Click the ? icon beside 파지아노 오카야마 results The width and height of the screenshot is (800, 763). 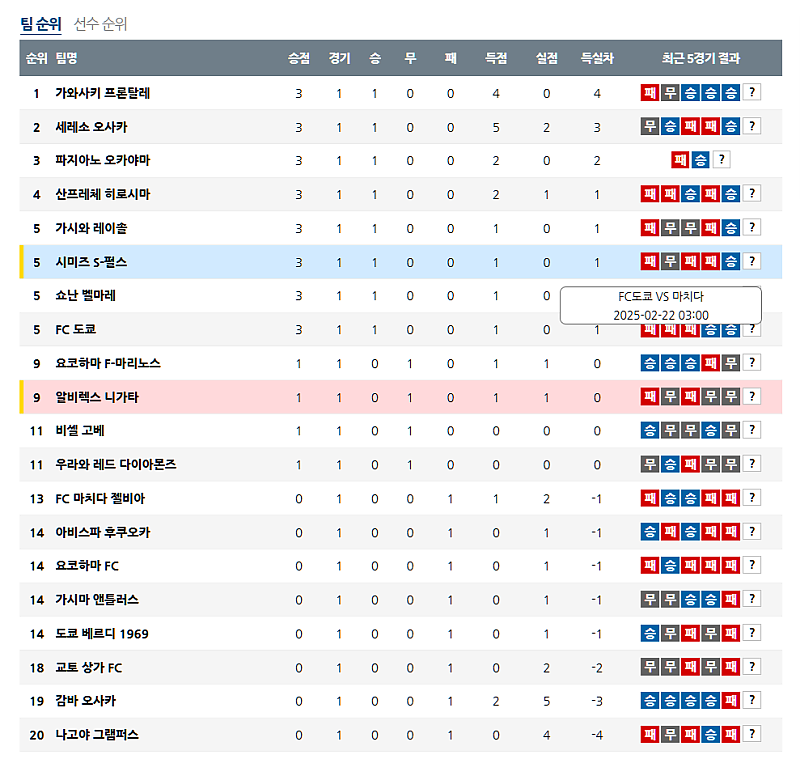pos(721,158)
